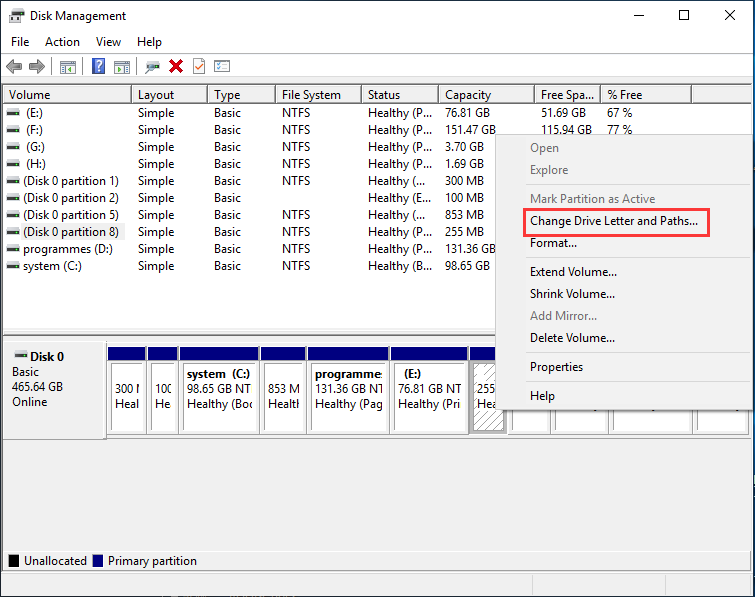The width and height of the screenshot is (755, 597).
Task: Click Help entry in context menu
Action: tap(542, 396)
